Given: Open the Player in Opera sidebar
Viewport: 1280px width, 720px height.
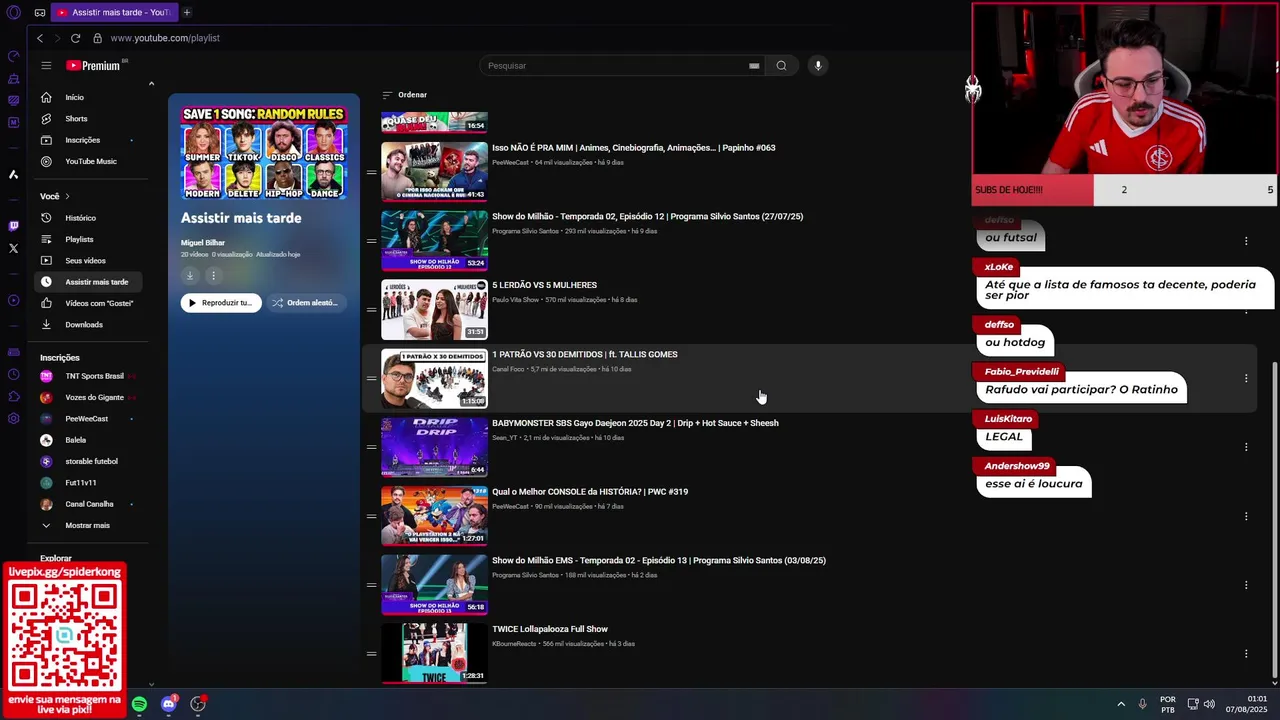Looking at the screenshot, I should [x=13, y=300].
